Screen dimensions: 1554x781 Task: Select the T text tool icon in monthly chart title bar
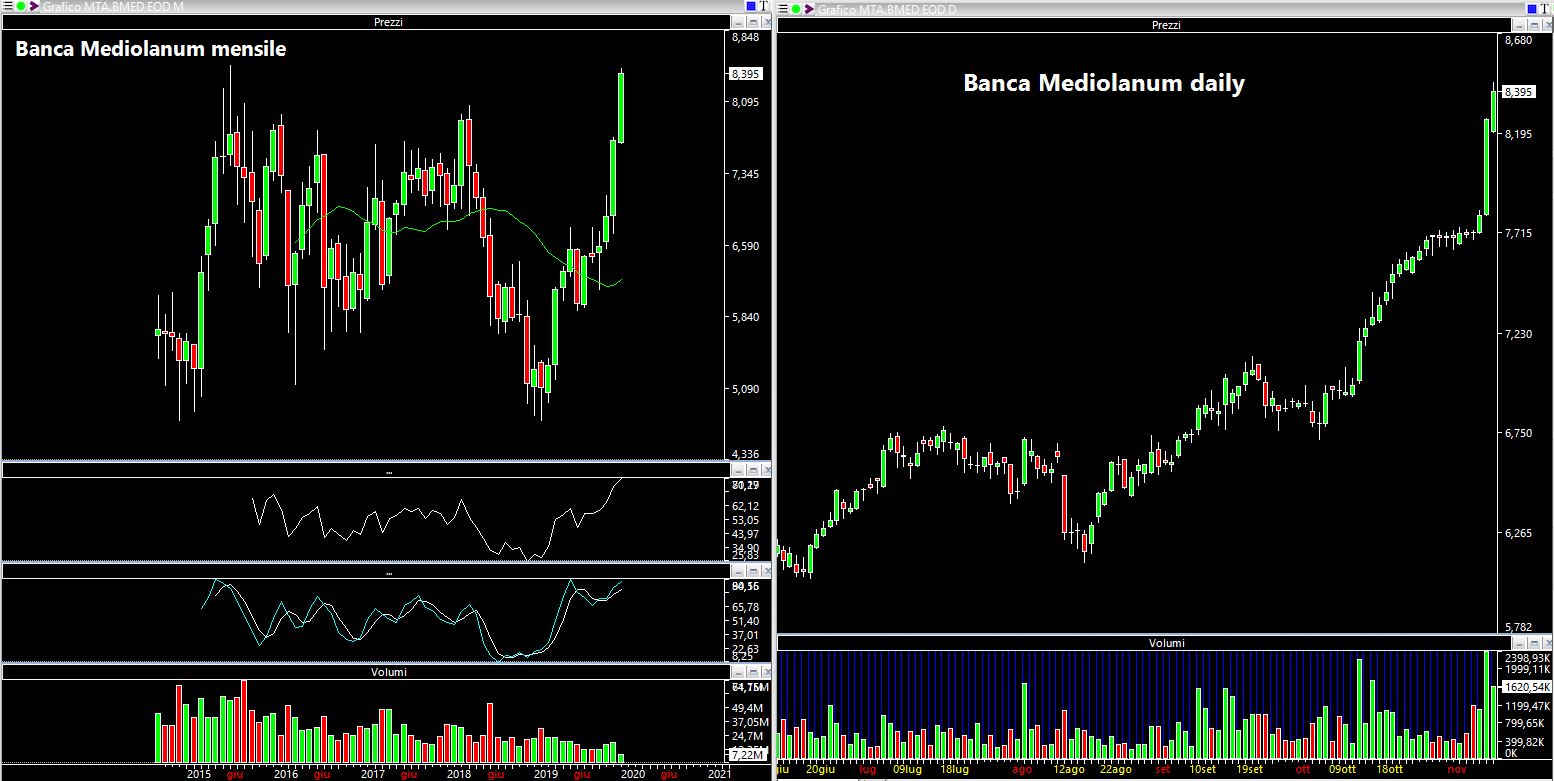(764, 7)
